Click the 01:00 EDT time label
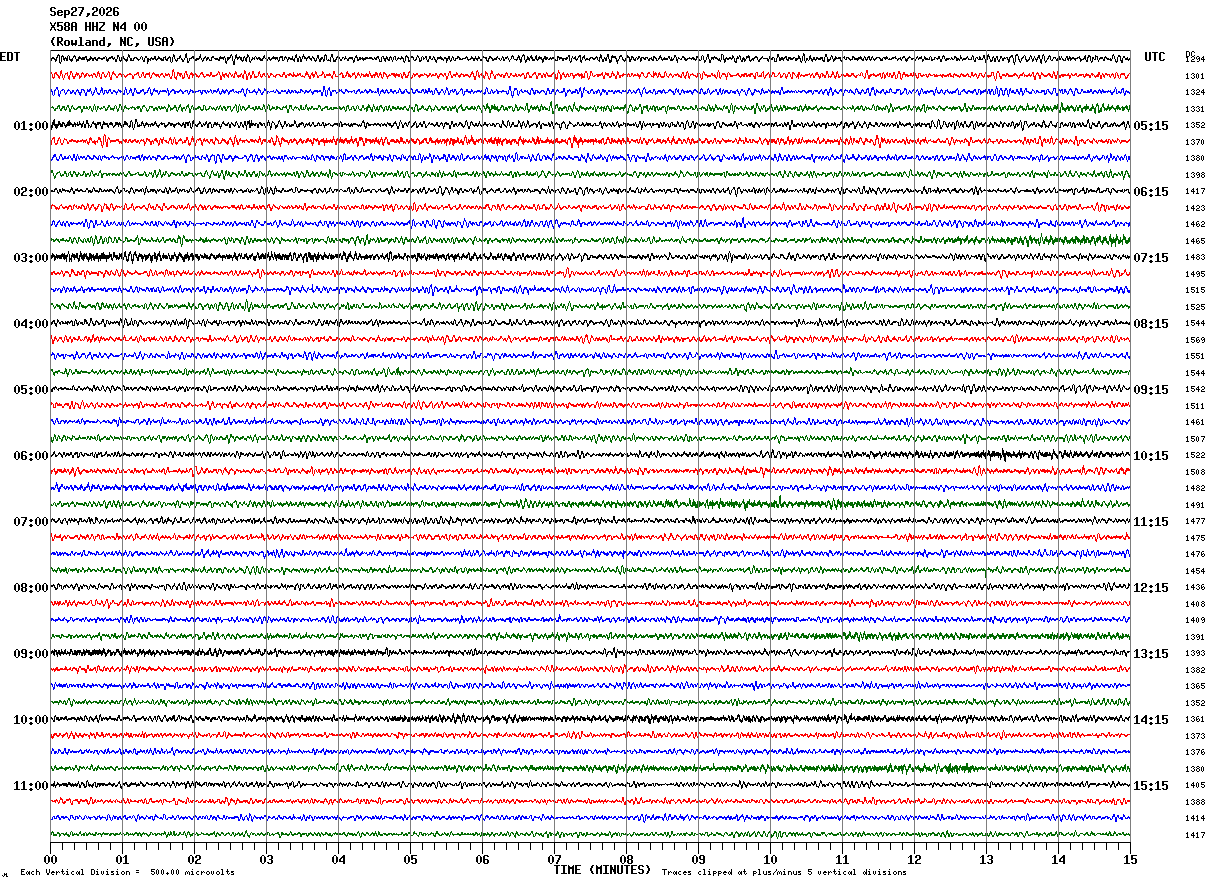1210x886 pixels. point(31,126)
